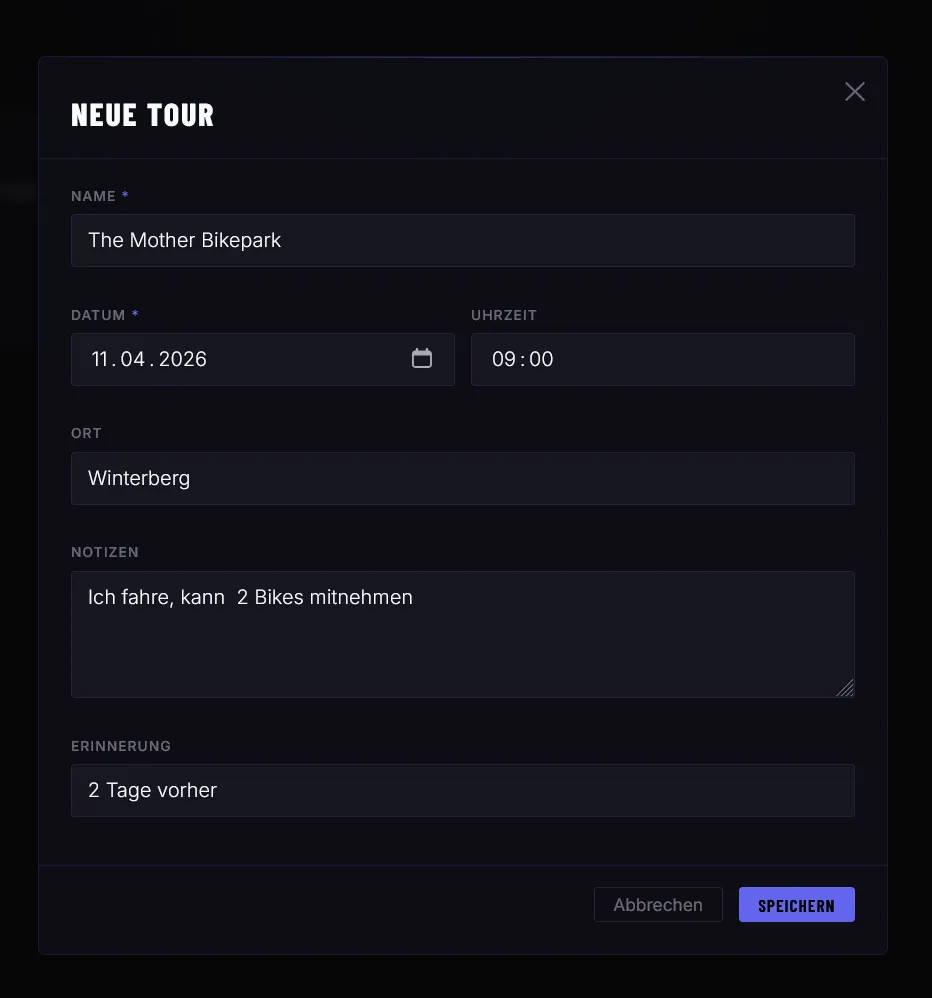Open the Erinnerung dropdown
This screenshot has height=998, width=932.
(x=462, y=790)
